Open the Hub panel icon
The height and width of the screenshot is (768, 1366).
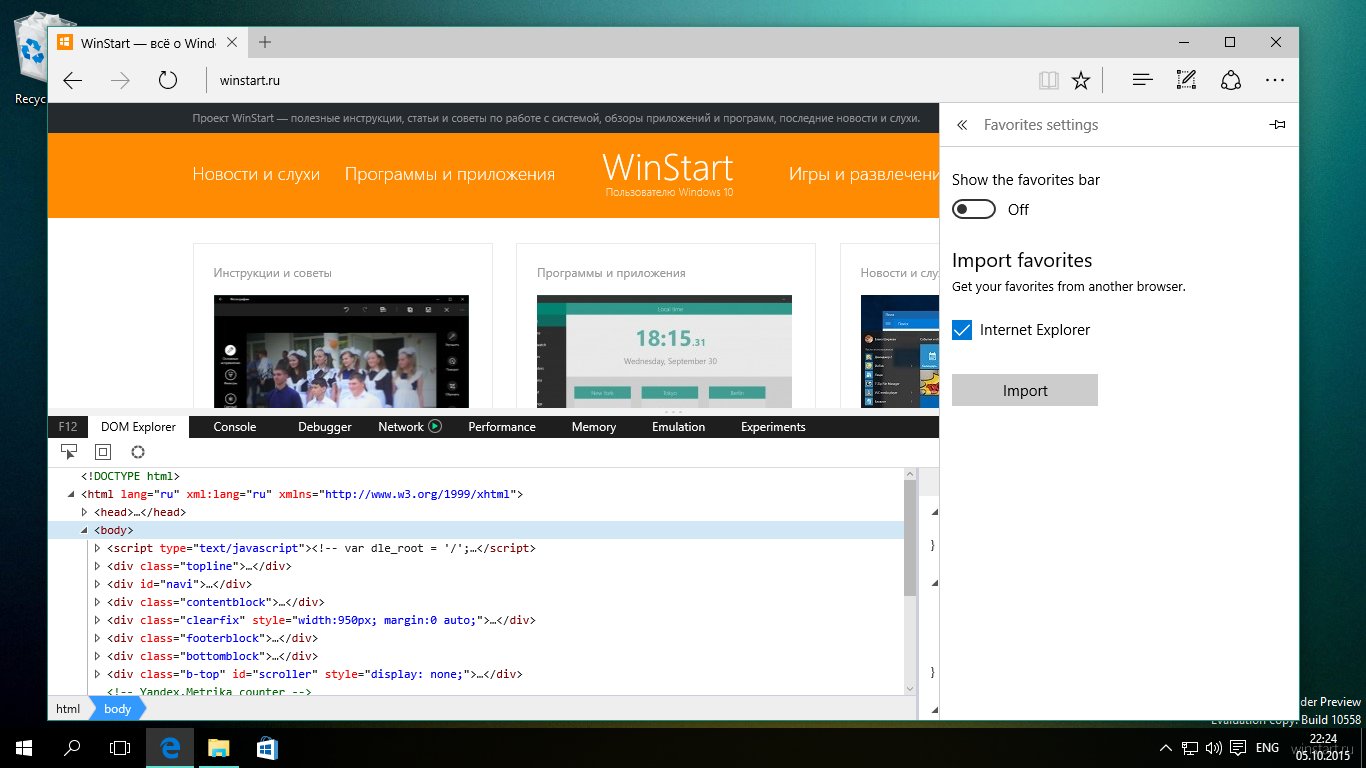pyautogui.click(x=1143, y=81)
